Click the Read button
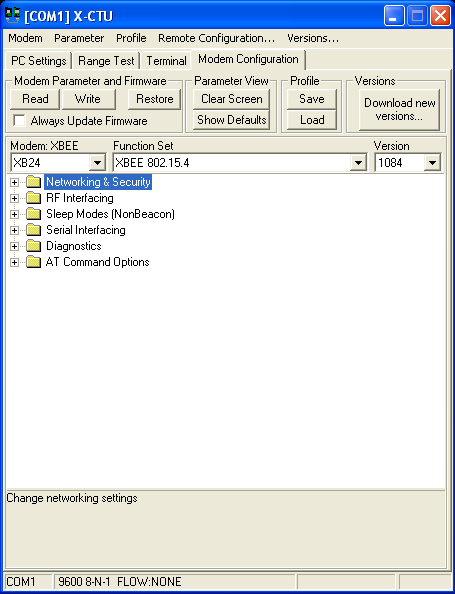 pos(35,99)
